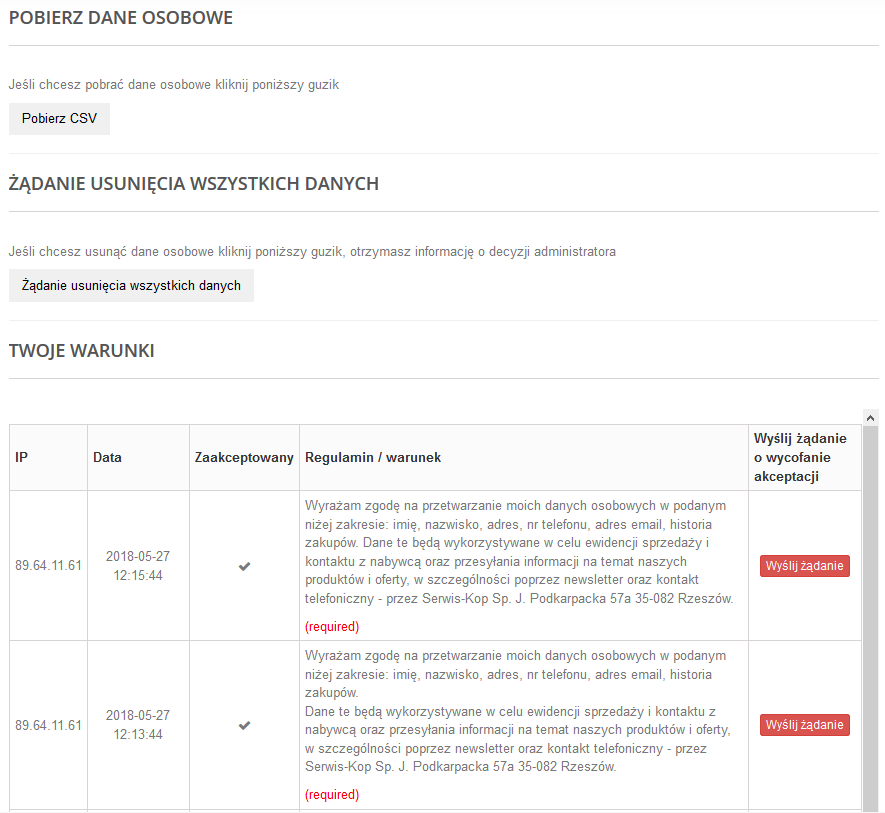Click the table's vertical scrollbar track

(x=870, y=619)
